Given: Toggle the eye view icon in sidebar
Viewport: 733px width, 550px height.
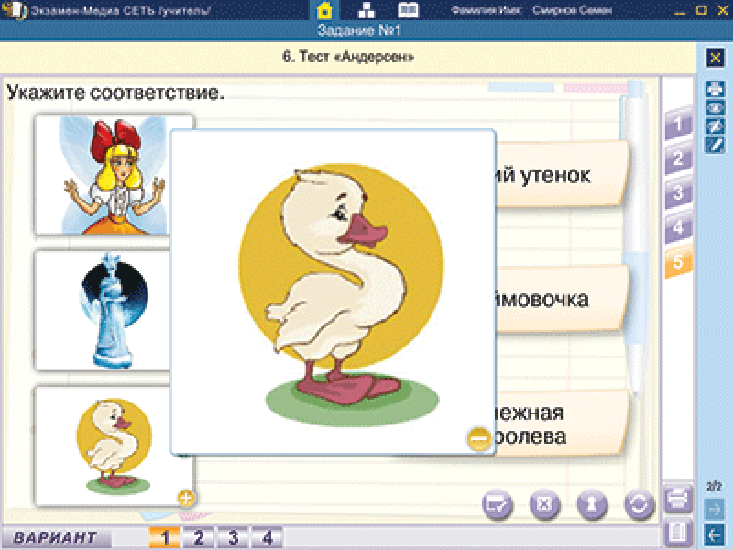Looking at the screenshot, I should (x=715, y=108).
